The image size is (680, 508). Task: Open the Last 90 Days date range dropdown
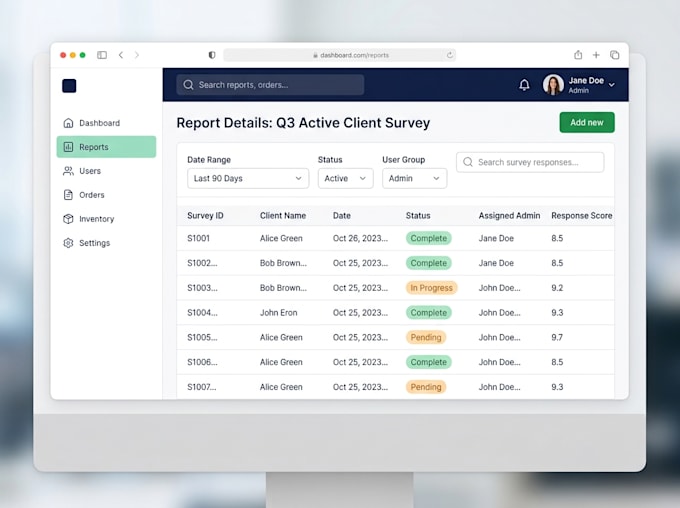[x=248, y=178]
